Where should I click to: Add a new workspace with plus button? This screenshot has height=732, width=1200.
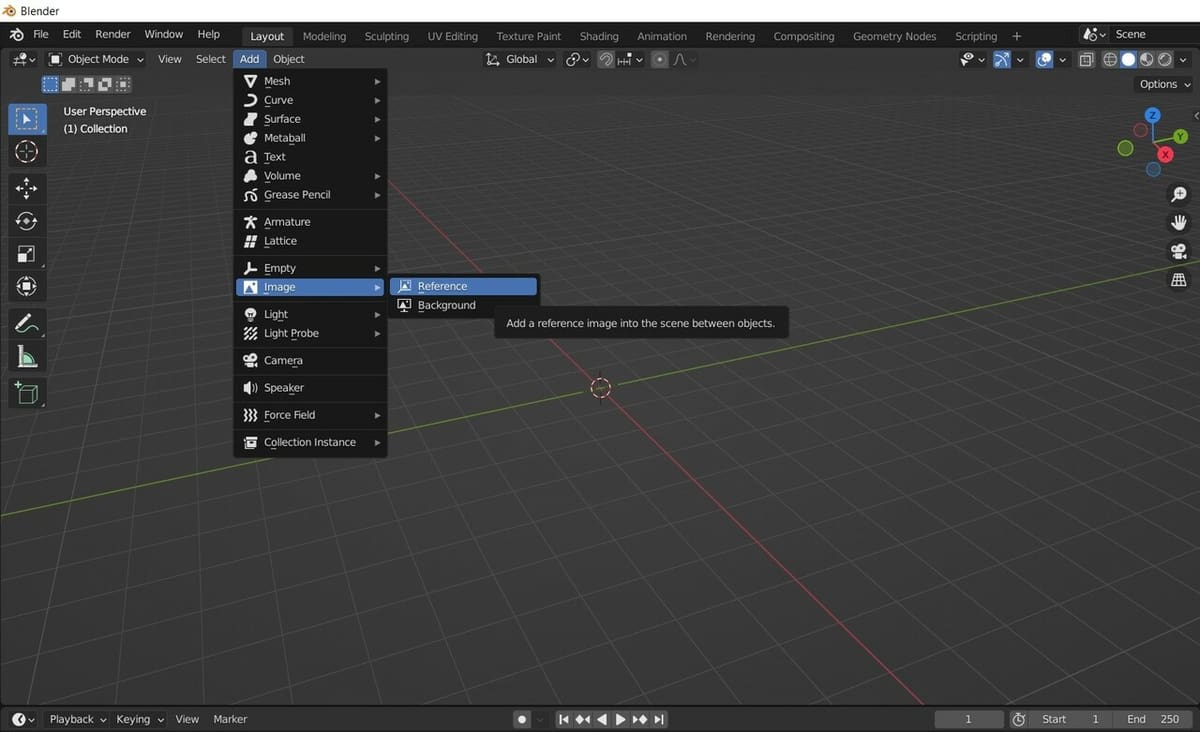tap(1017, 36)
